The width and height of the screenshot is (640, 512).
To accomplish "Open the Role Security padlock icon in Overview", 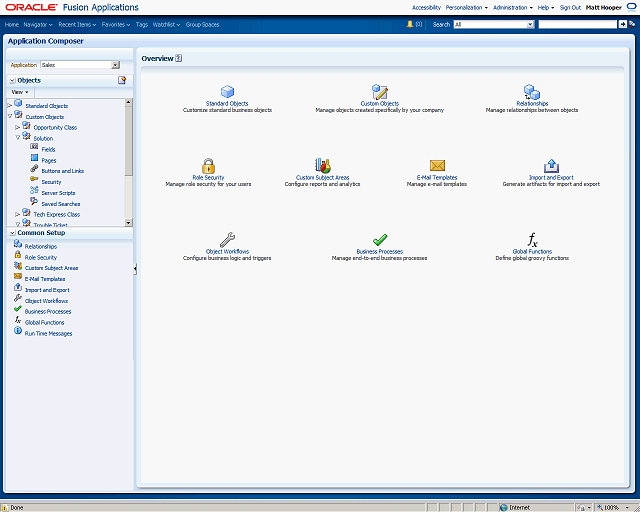I will (208, 166).
